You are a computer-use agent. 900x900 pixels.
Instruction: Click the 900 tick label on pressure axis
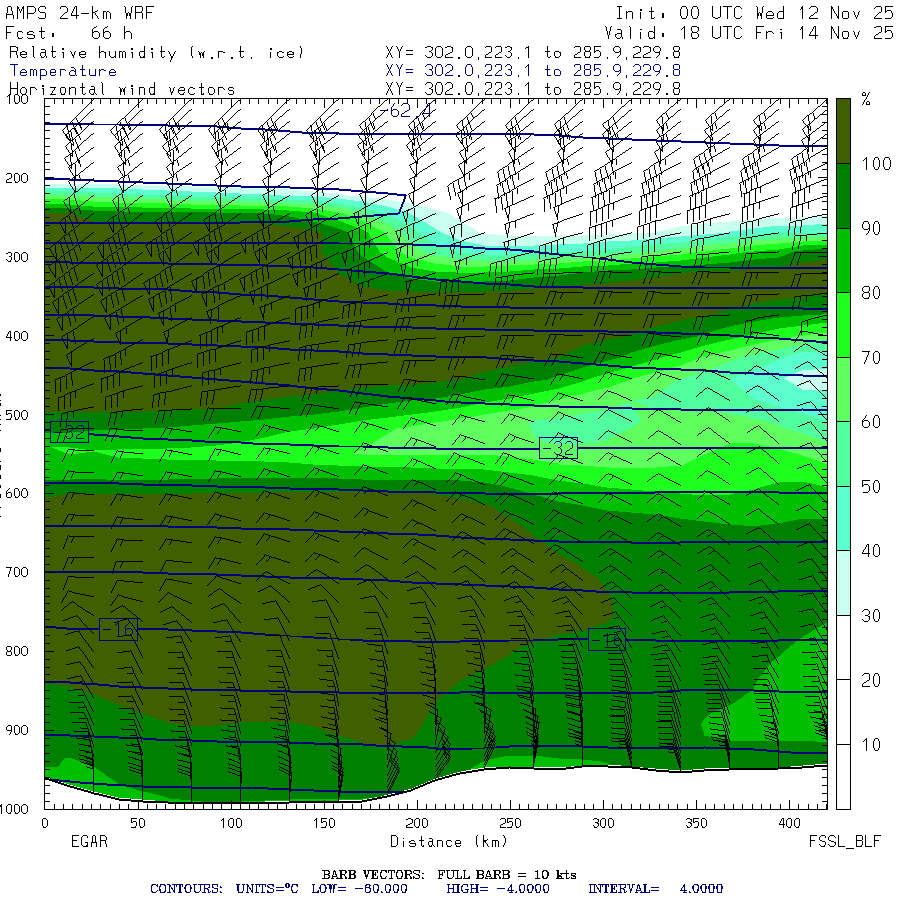pyautogui.click(x=17, y=730)
